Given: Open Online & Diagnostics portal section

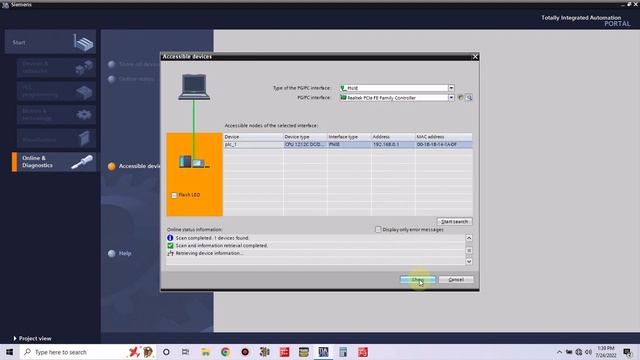Looking at the screenshot, I should [x=54, y=162].
